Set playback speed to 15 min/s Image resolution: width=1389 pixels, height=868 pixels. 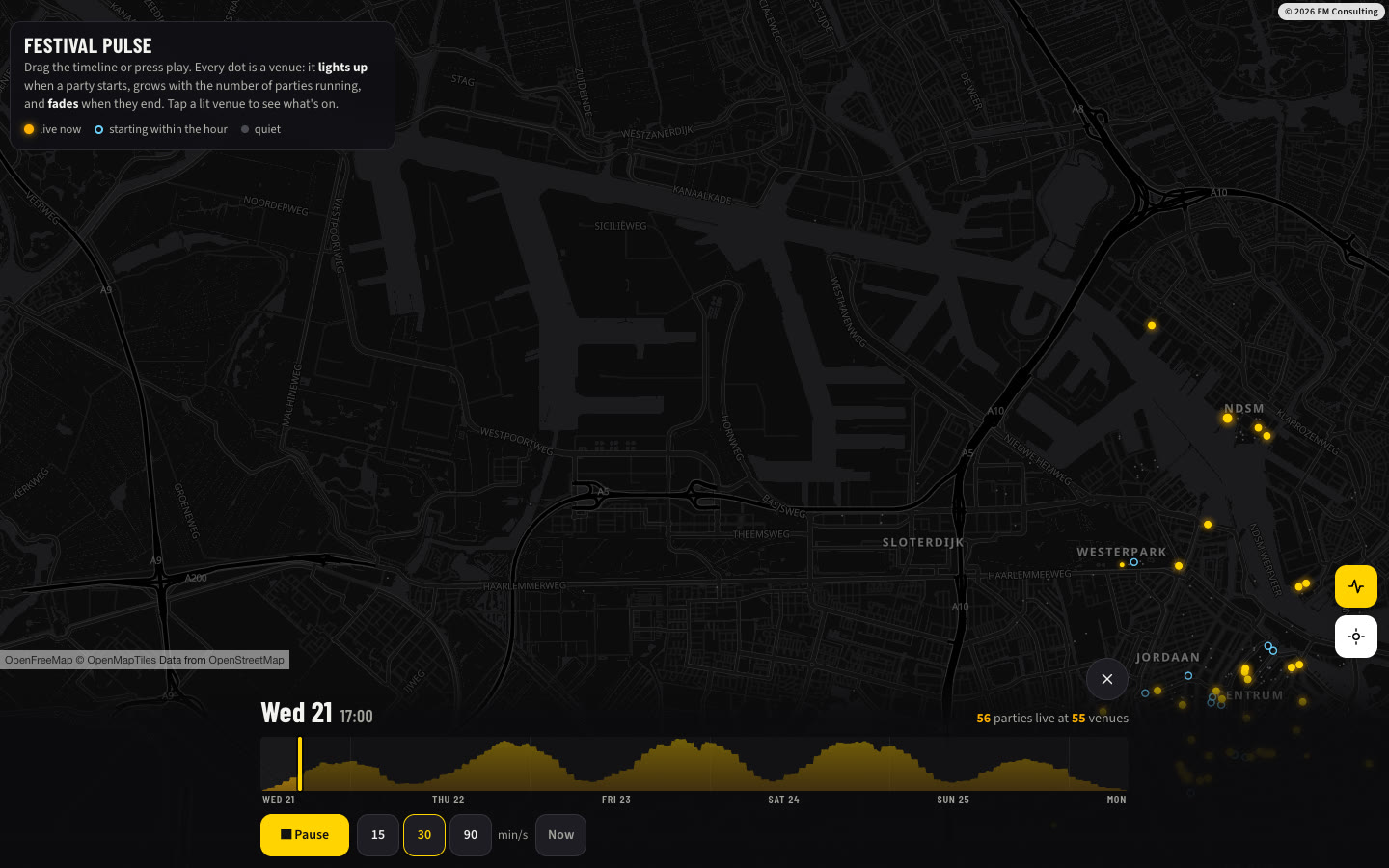pos(378,835)
